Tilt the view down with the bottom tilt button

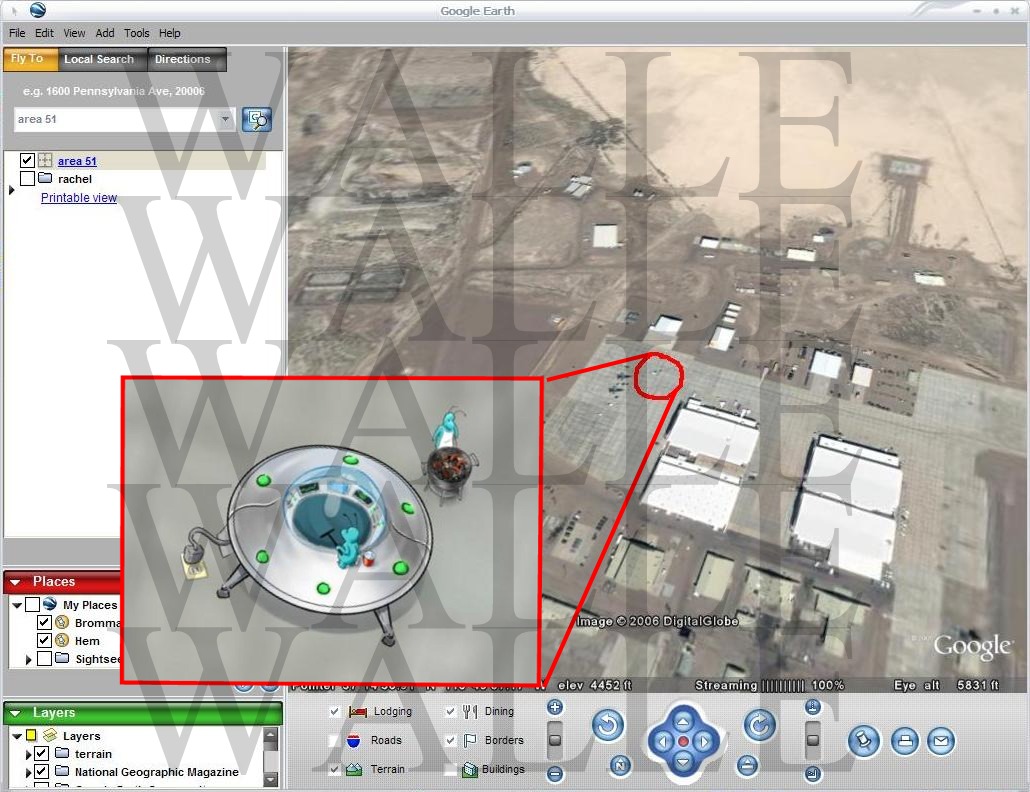coord(813,774)
